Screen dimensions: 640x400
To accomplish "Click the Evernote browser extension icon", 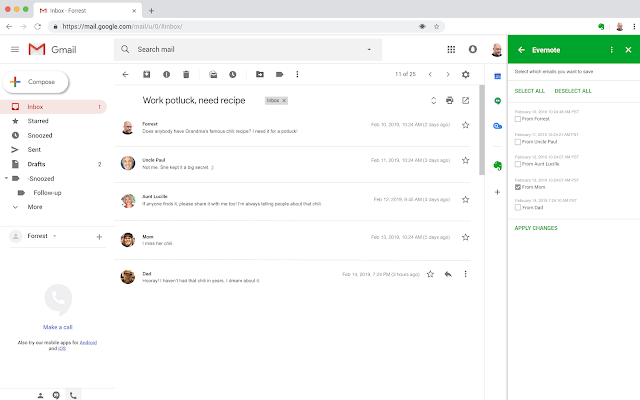I will tap(601, 27).
